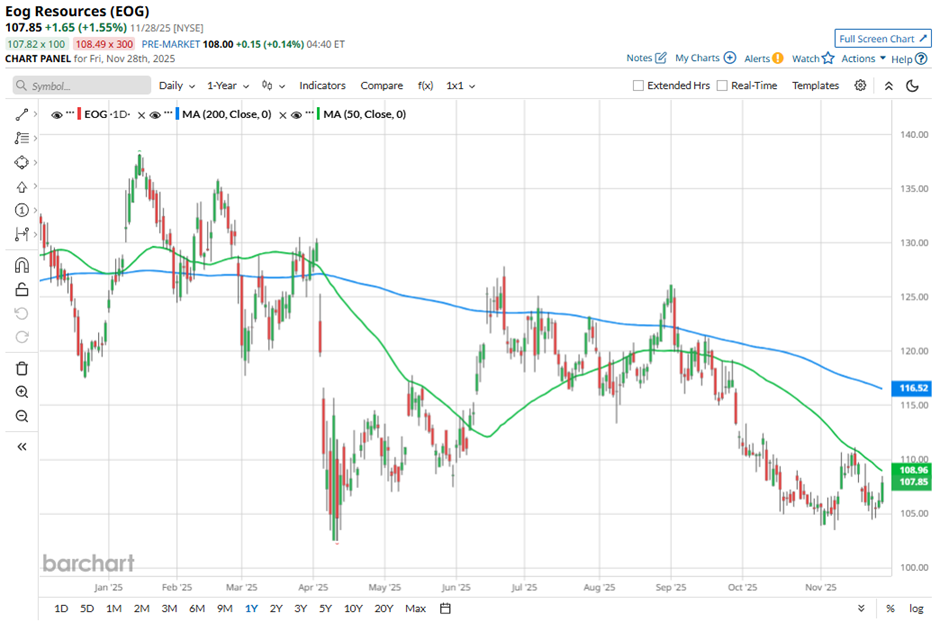This screenshot has height=631, width=940.
Task: Click the green MA 50 color swatch
Action: coord(318,114)
